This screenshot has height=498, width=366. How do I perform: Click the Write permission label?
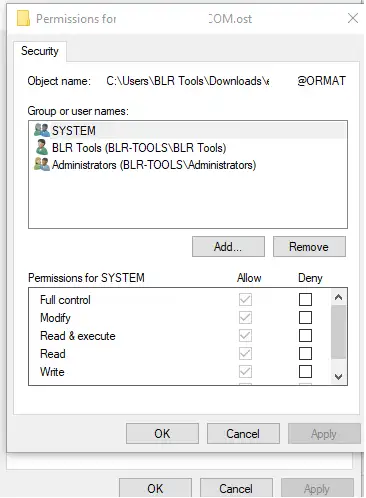point(52,372)
